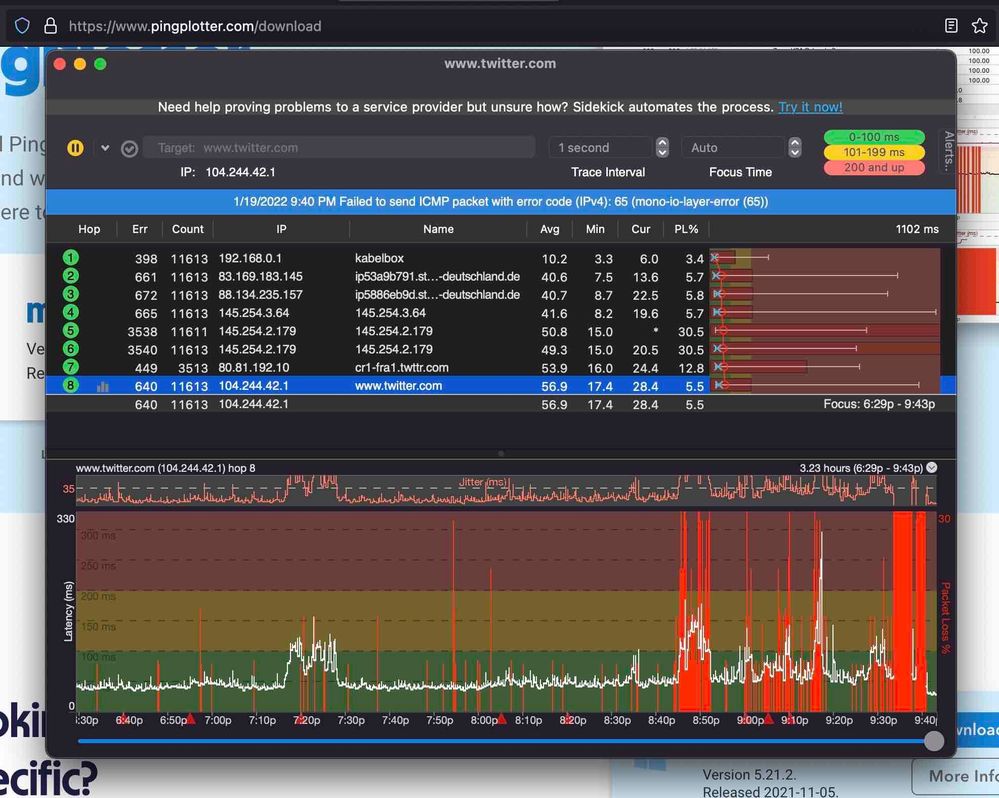Open the browser reader view icon
999x798 pixels.
click(x=951, y=26)
